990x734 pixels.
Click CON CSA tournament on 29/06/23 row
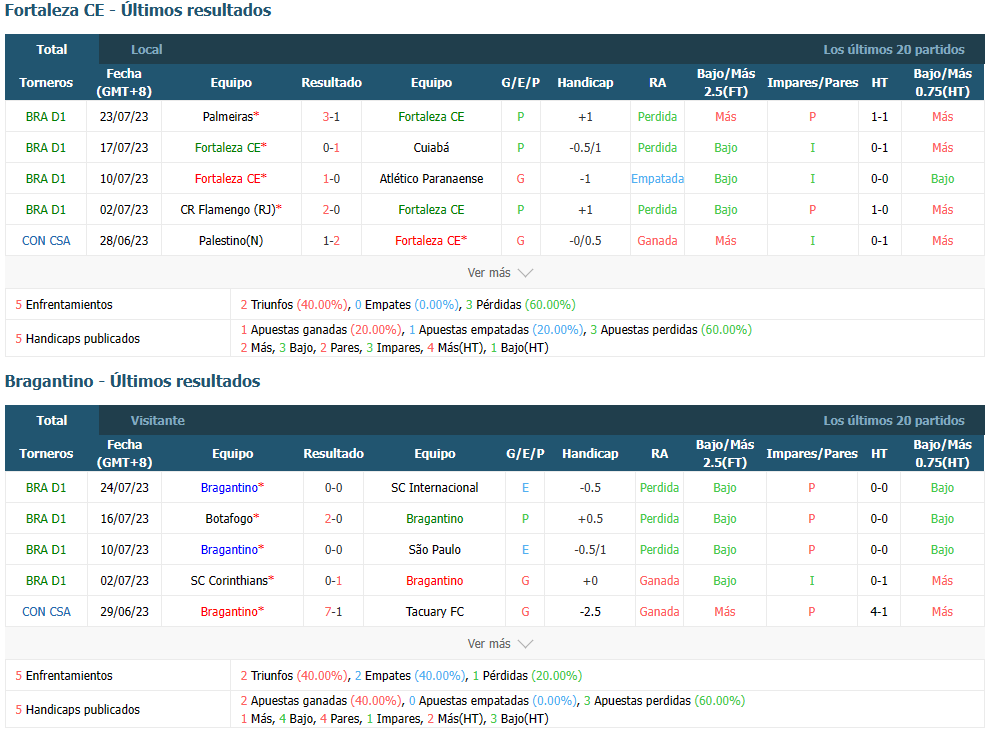pos(46,612)
